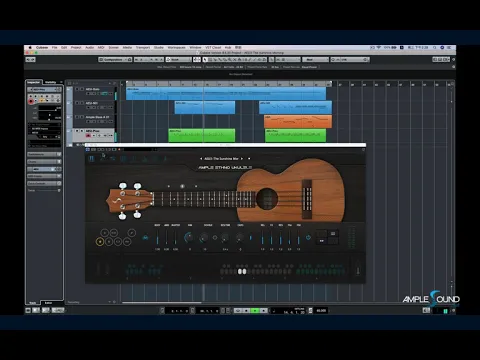480x360 pixels.
Task: Adjust the MASTER volume slider in the plugin
Action: [176, 237]
